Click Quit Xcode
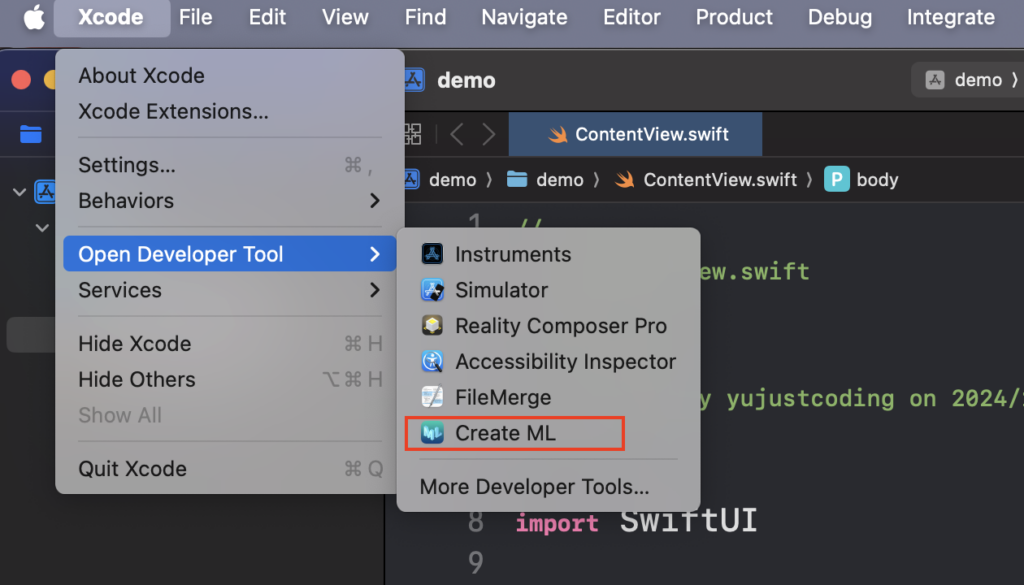Viewport: 1024px width, 585px height. (x=132, y=469)
